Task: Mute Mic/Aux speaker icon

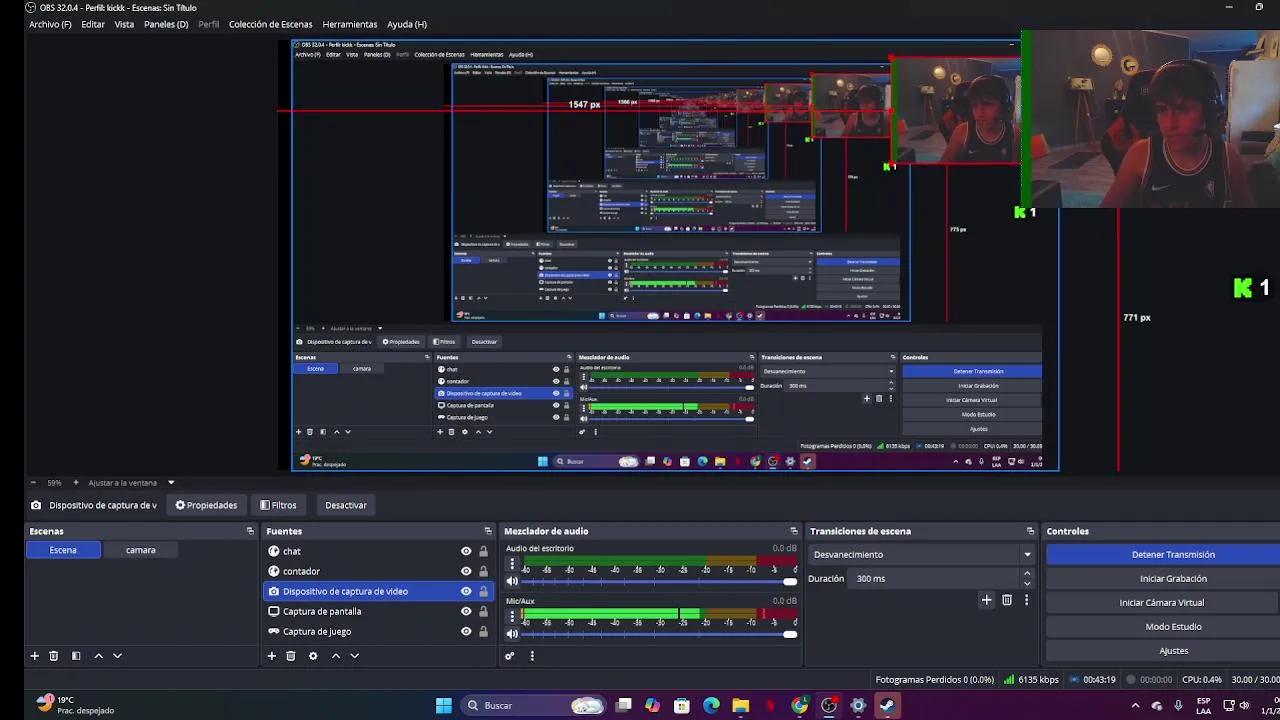Action: [x=512, y=633]
